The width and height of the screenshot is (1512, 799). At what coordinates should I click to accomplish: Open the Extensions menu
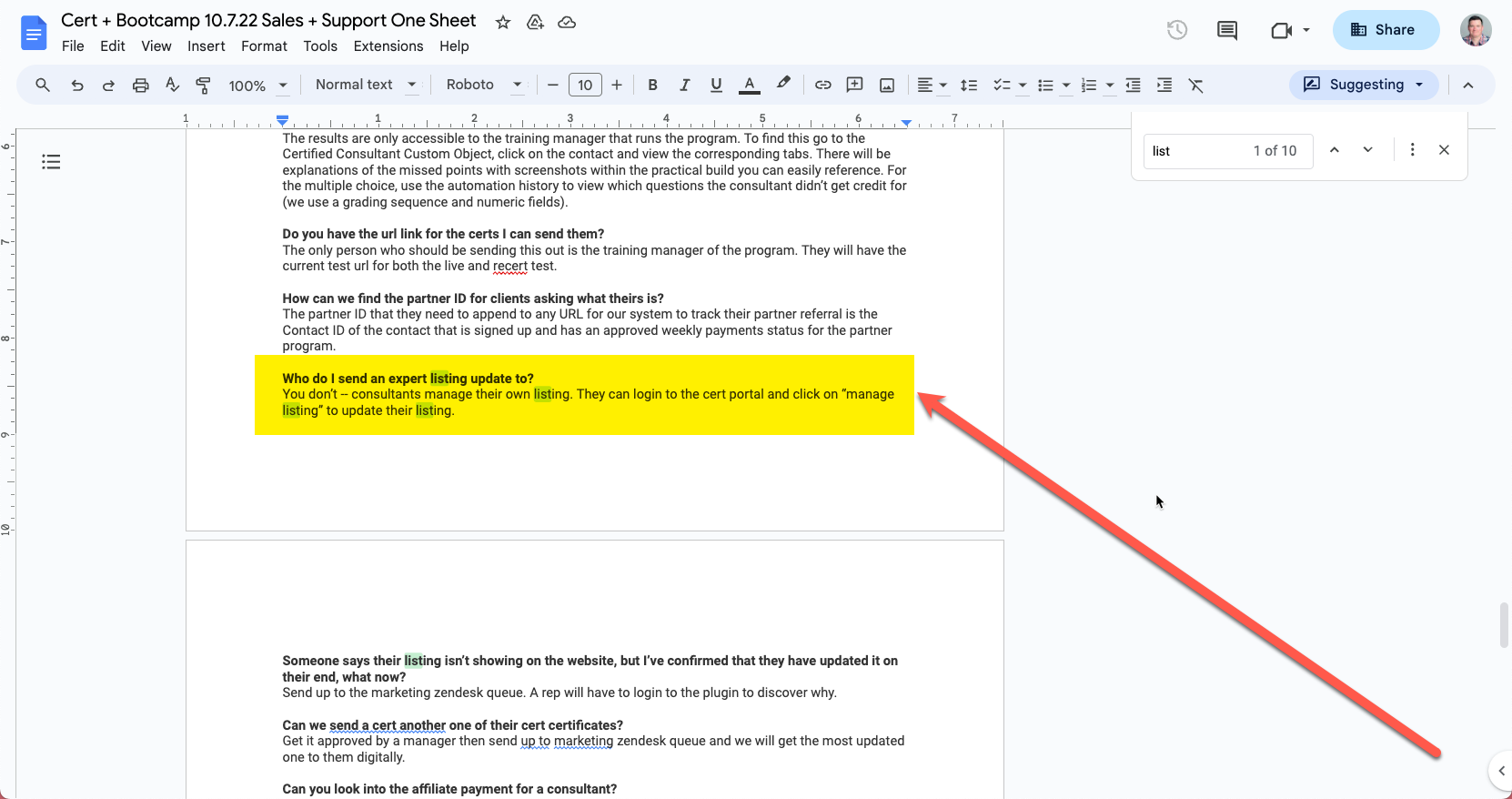[388, 46]
